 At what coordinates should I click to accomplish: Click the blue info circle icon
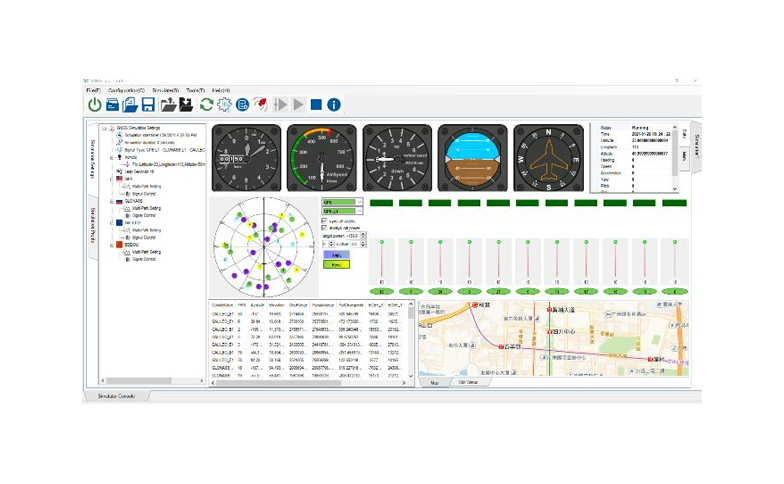click(334, 104)
